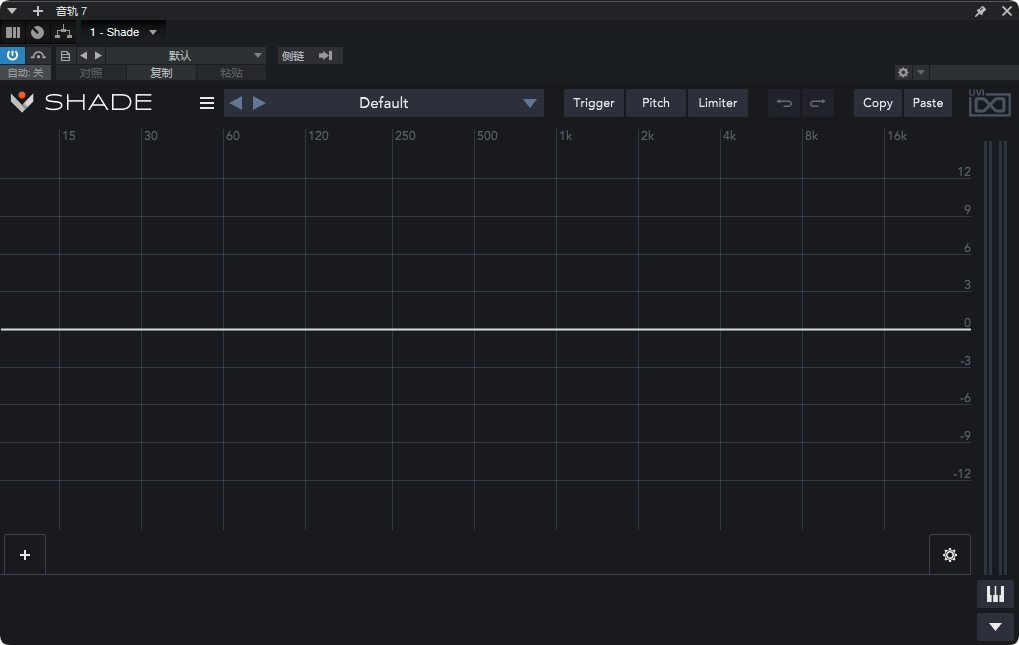1019x645 pixels.
Task: Click the 16k frequency label
Action: [x=897, y=136]
